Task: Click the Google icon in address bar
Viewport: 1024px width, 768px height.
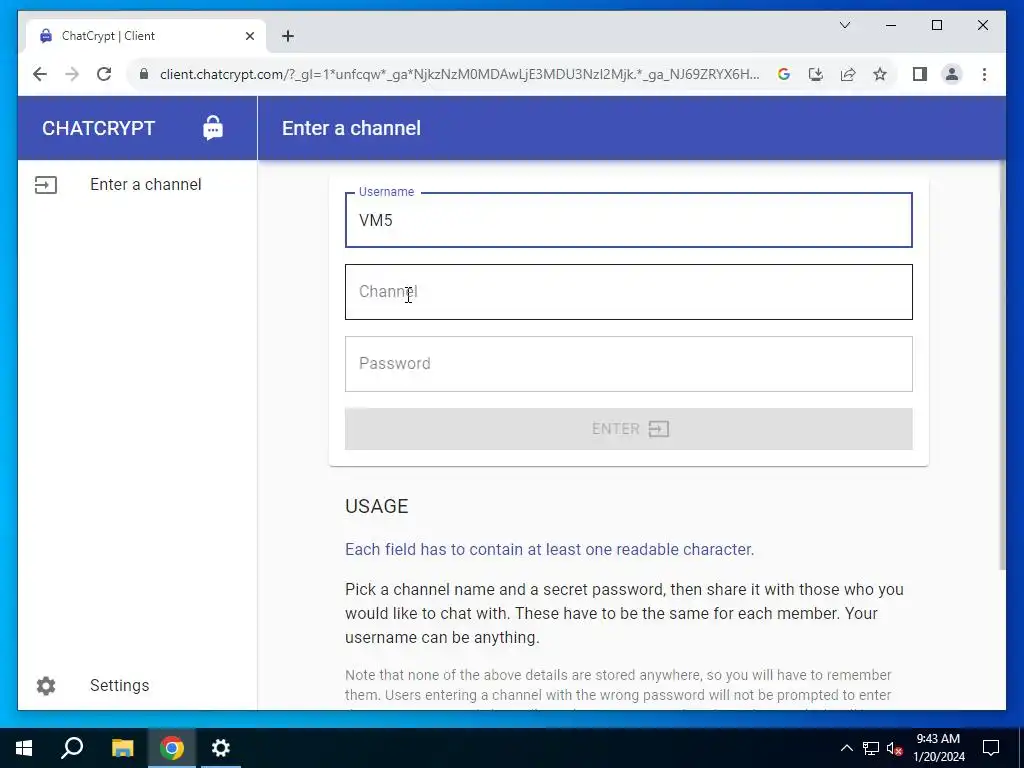Action: coord(784,74)
